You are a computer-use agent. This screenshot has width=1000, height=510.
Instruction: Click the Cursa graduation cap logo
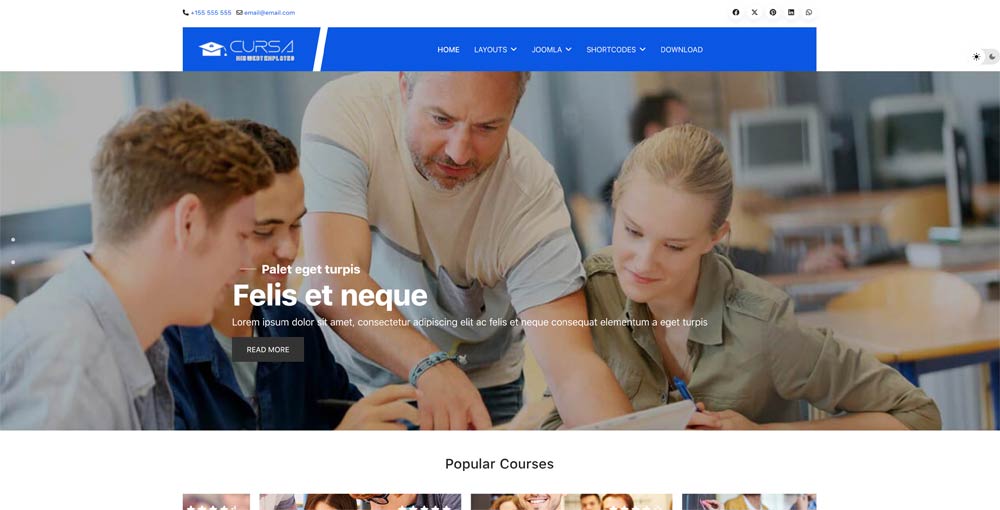[212, 49]
